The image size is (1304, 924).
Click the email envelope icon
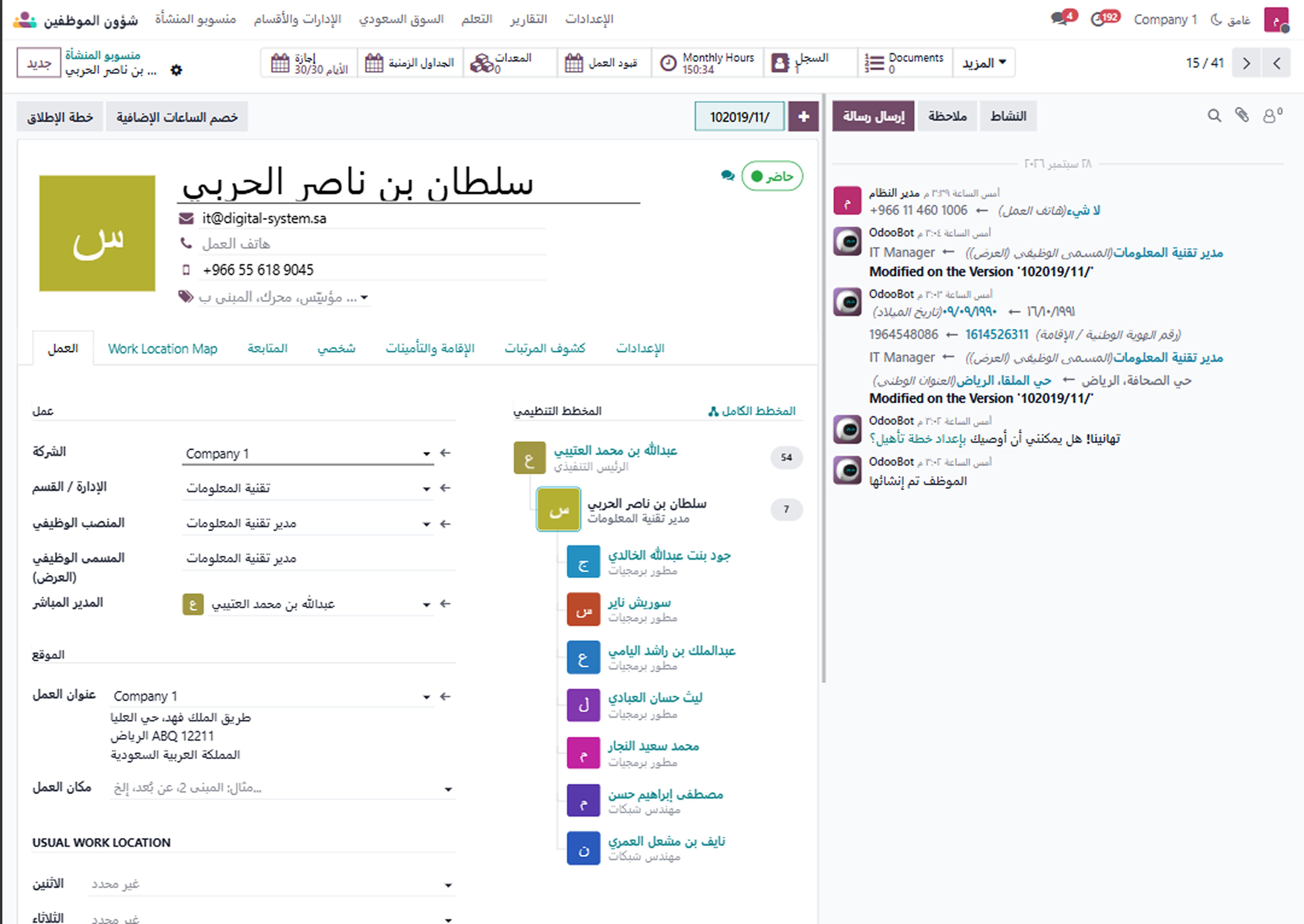pyautogui.click(x=186, y=219)
